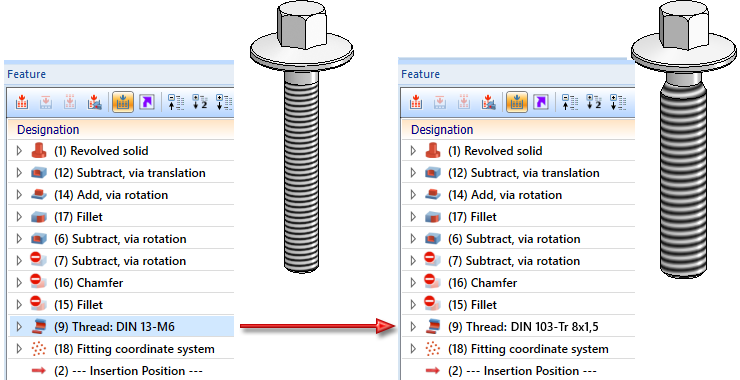The image size is (740, 380).
Task: Expand (12) Subtract, via translation in left panel
Action: click(19, 173)
